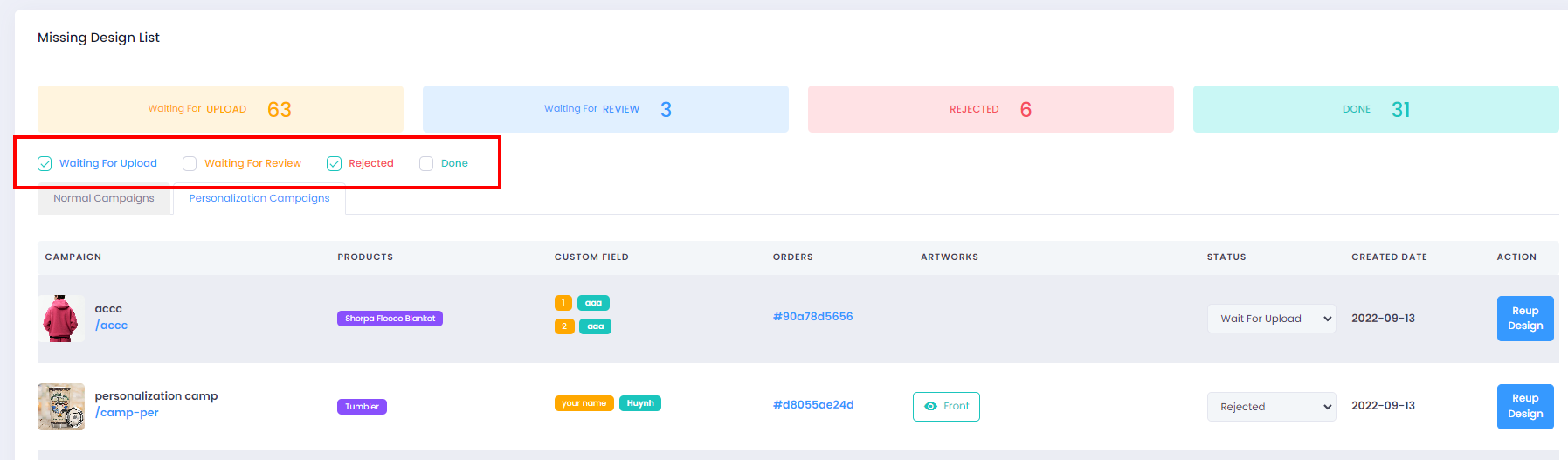
Task: Click Reup Design for personalization camp
Action: click(x=1525, y=407)
